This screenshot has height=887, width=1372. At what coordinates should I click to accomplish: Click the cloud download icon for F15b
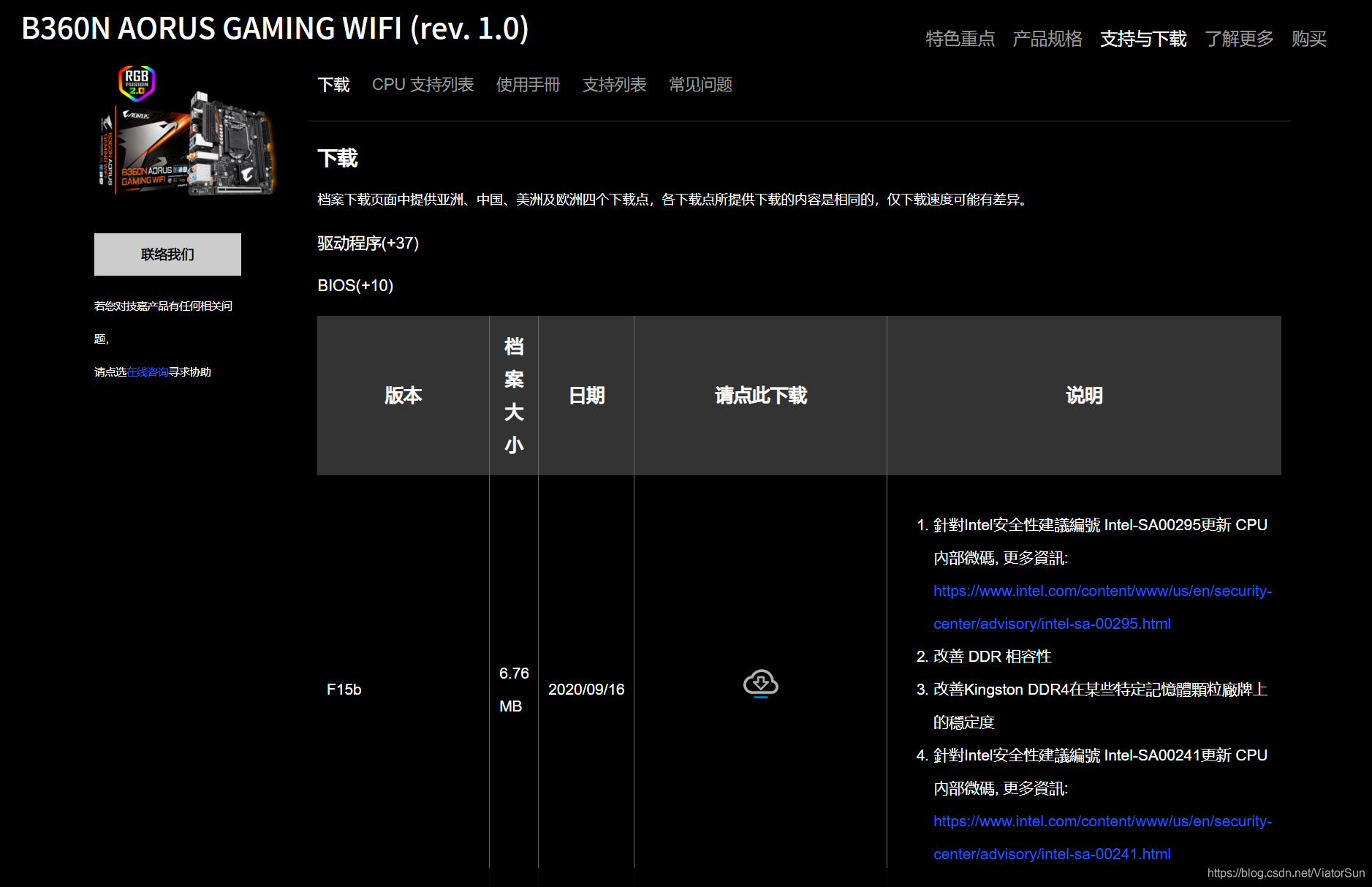(760, 684)
